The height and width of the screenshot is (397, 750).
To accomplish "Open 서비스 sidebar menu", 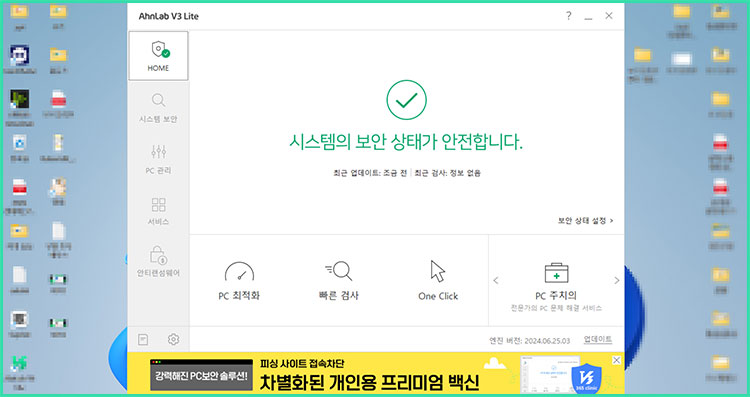I will 158,211.
